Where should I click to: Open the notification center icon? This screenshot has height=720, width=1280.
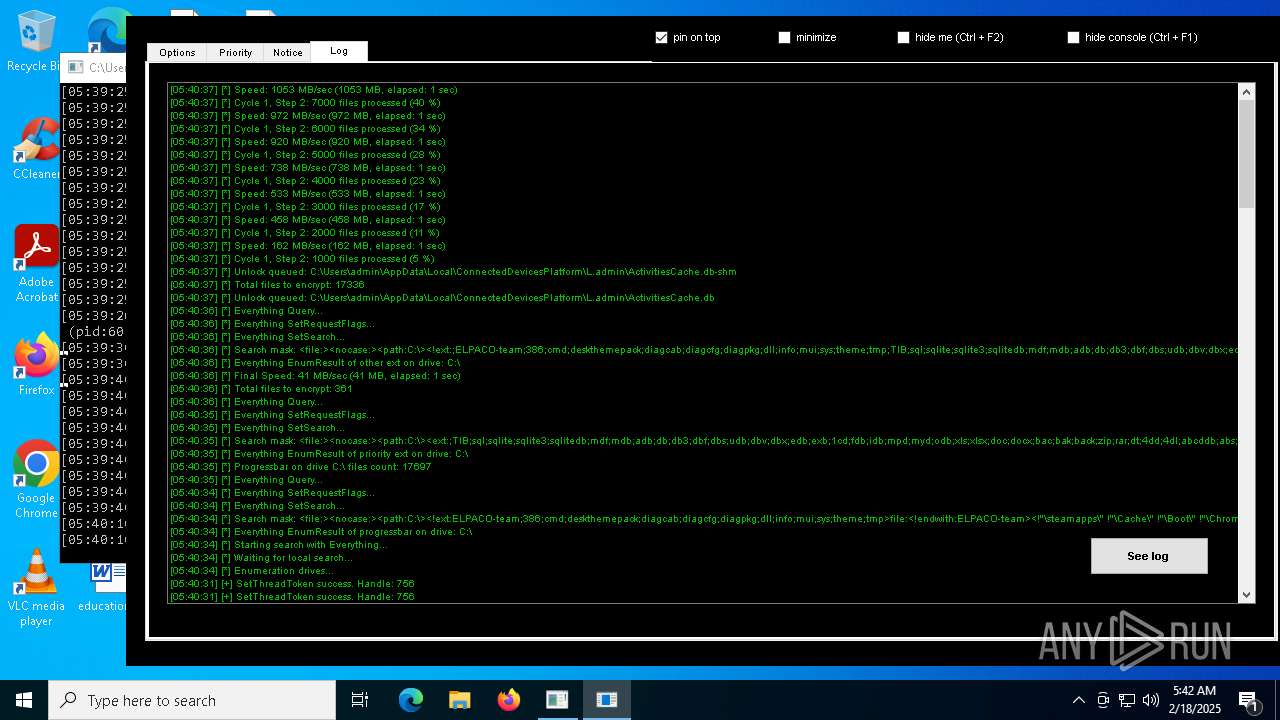tap(1249, 701)
